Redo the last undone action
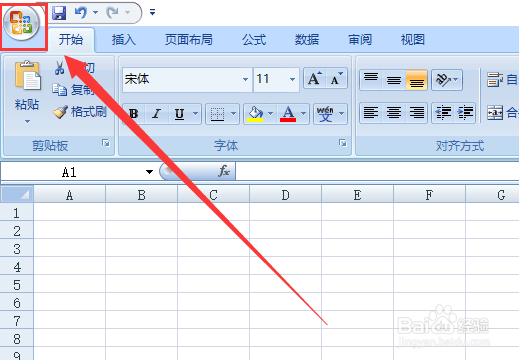 113,13
